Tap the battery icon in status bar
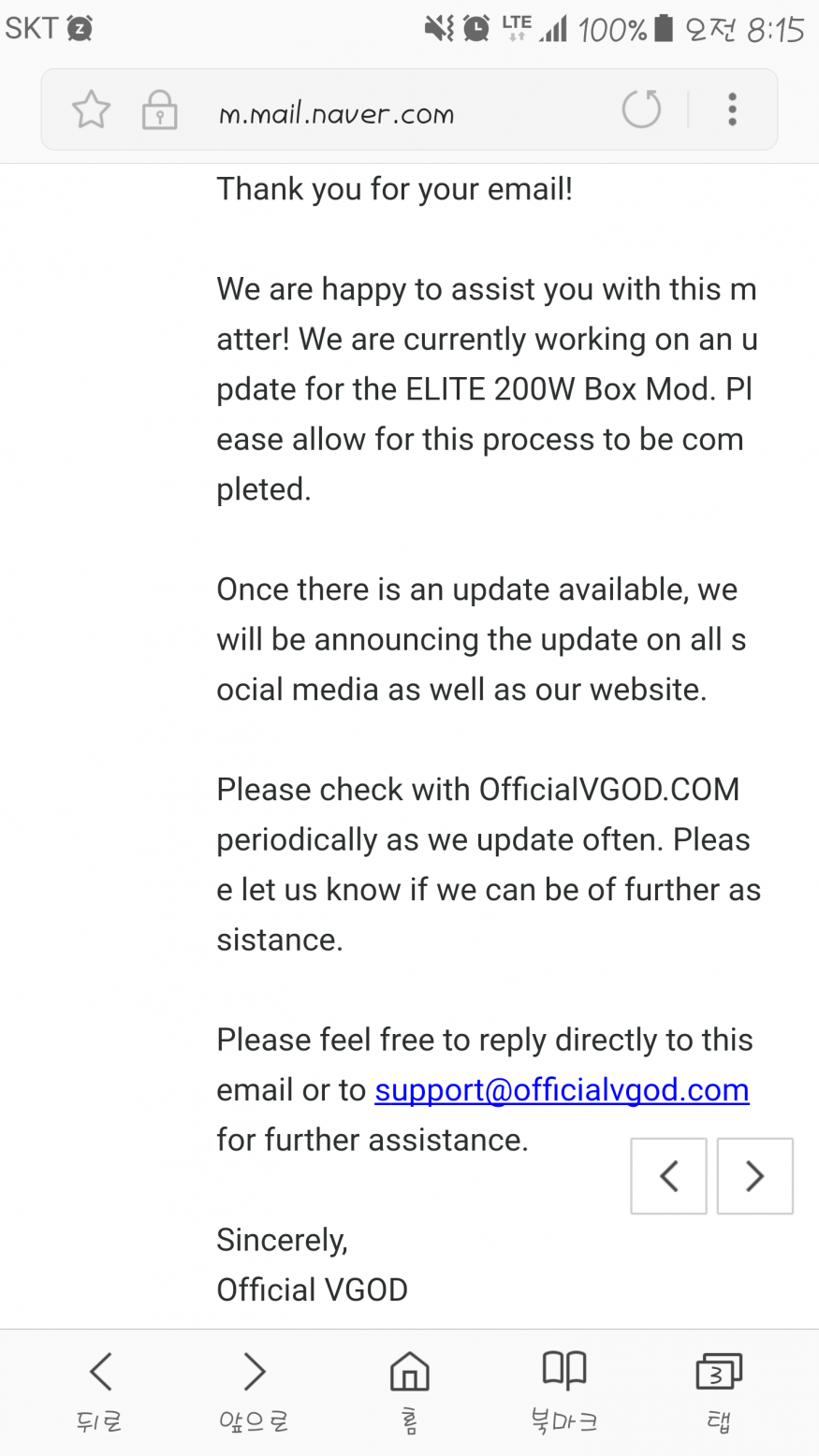819x1456 pixels. click(x=664, y=28)
